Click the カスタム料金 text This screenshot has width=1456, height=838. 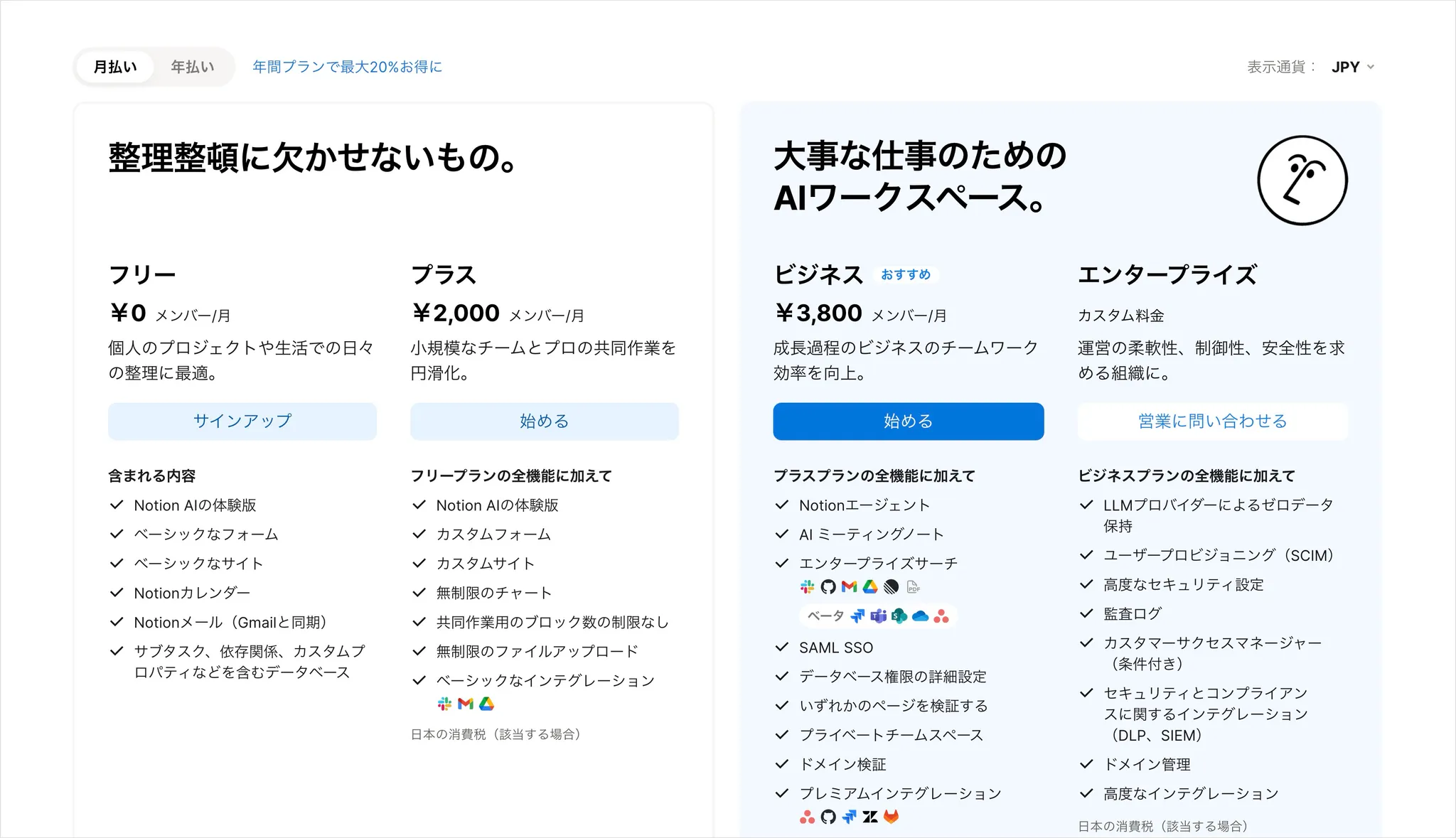1121,316
